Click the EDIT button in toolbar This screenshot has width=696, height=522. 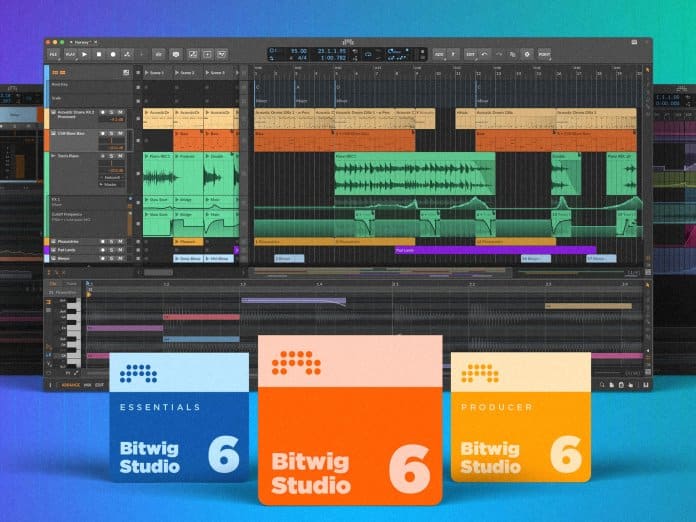(470, 54)
